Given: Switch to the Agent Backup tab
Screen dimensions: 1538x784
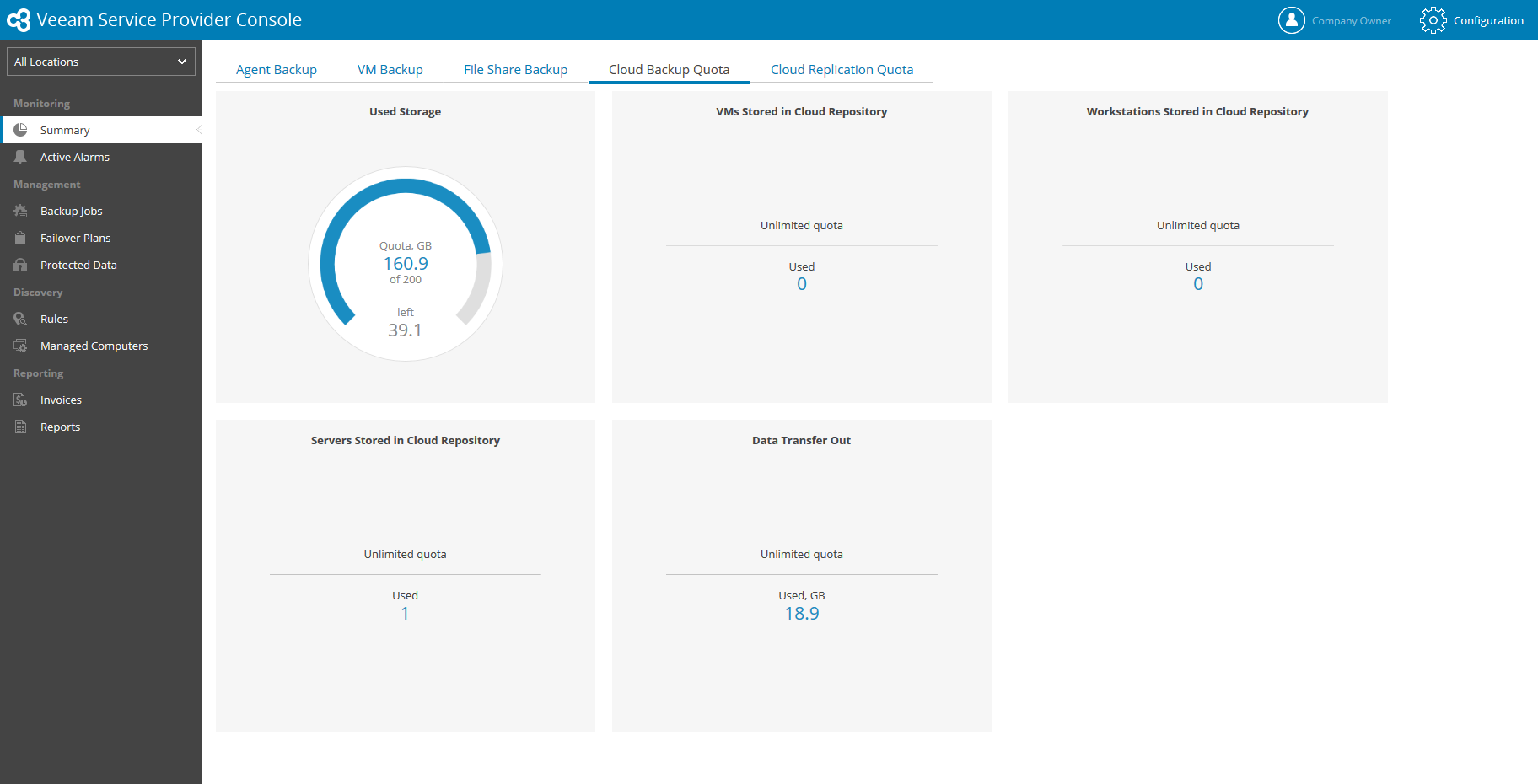Looking at the screenshot, I should pos(277,69).
